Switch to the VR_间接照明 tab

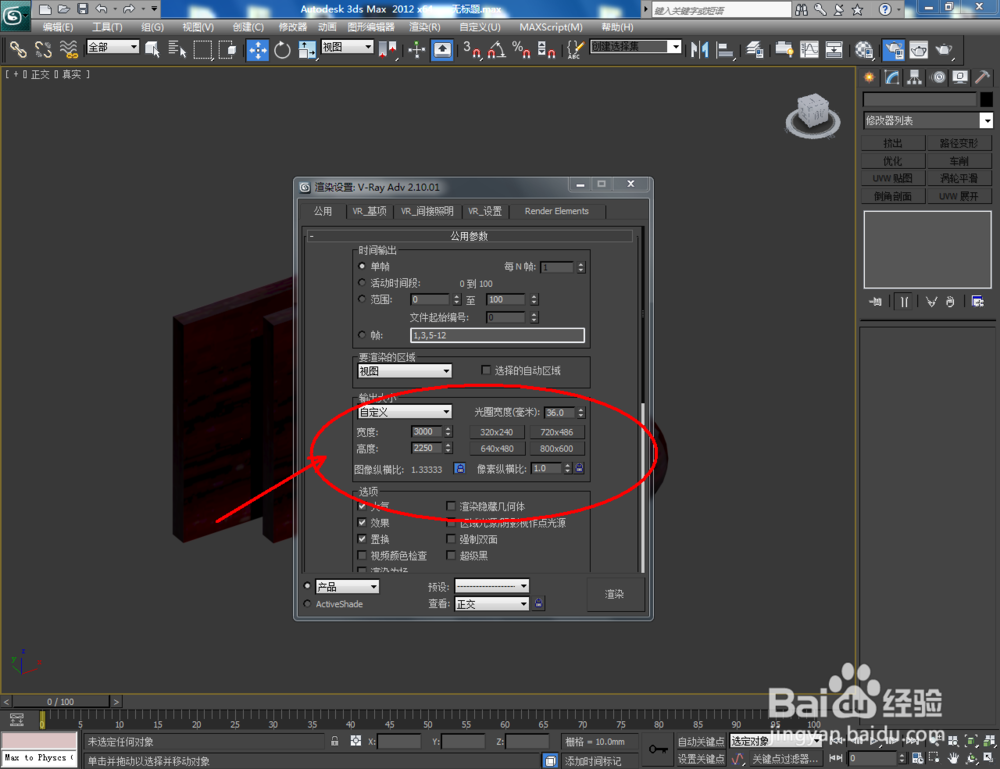click(427, 211)
